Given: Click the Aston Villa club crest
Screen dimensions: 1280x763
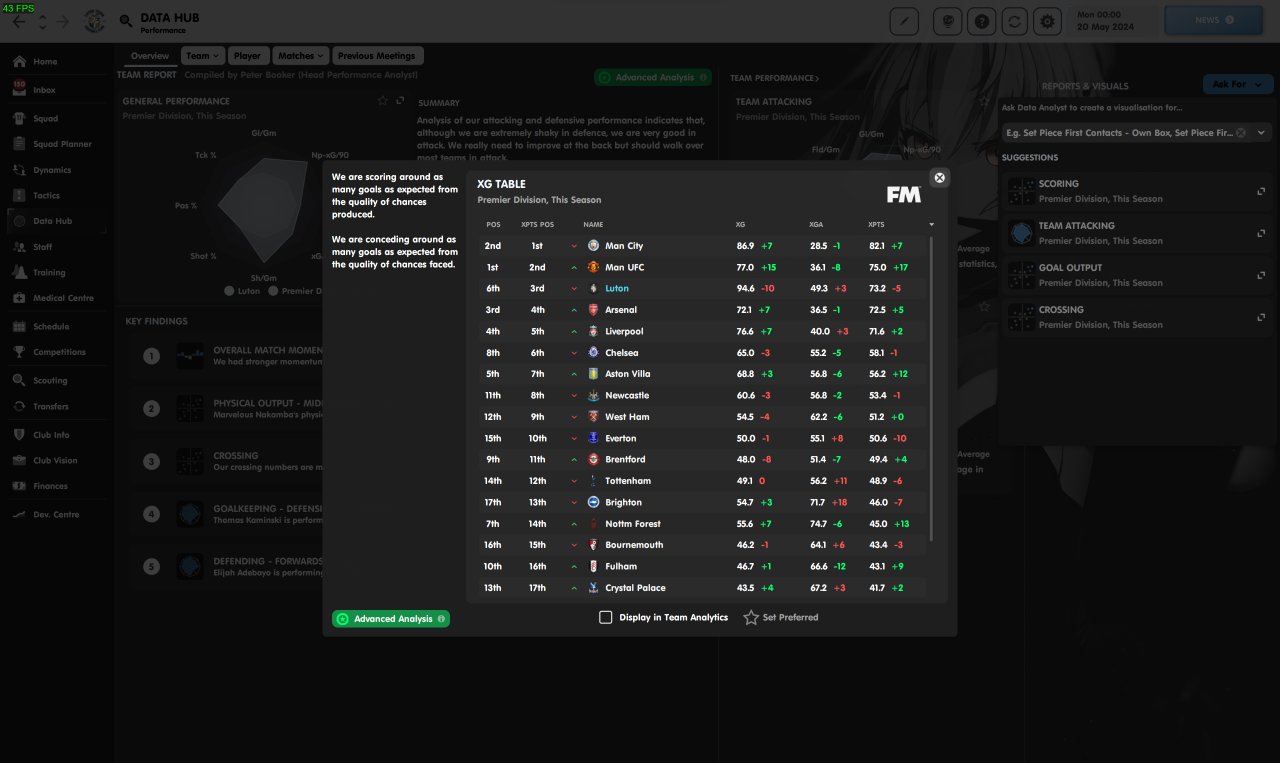Looking at the screenshot, I should tap(594, 374).
